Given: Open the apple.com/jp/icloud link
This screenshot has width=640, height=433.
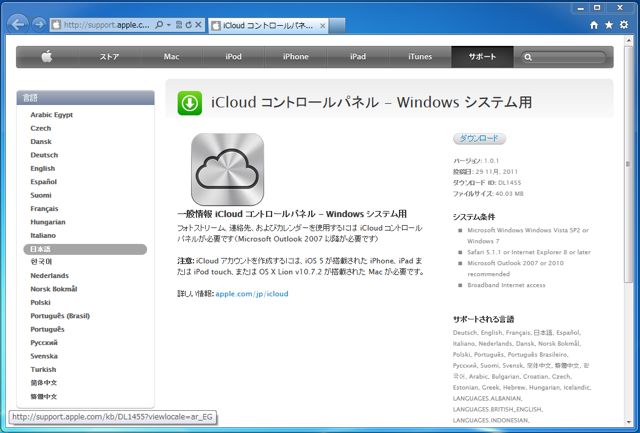Looking at the screenshot, I should (252, 294).
